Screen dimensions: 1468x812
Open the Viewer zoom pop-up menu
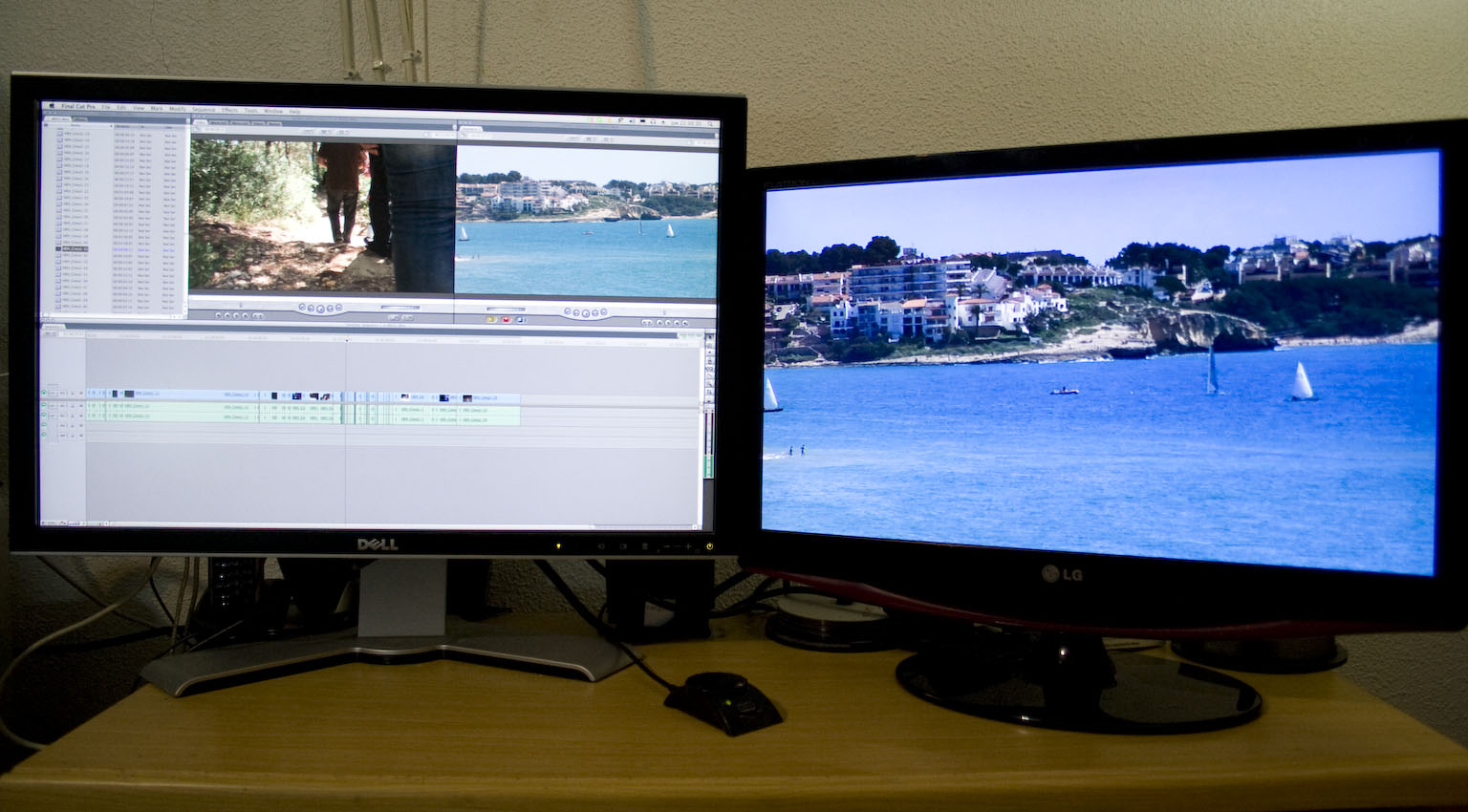308,132
